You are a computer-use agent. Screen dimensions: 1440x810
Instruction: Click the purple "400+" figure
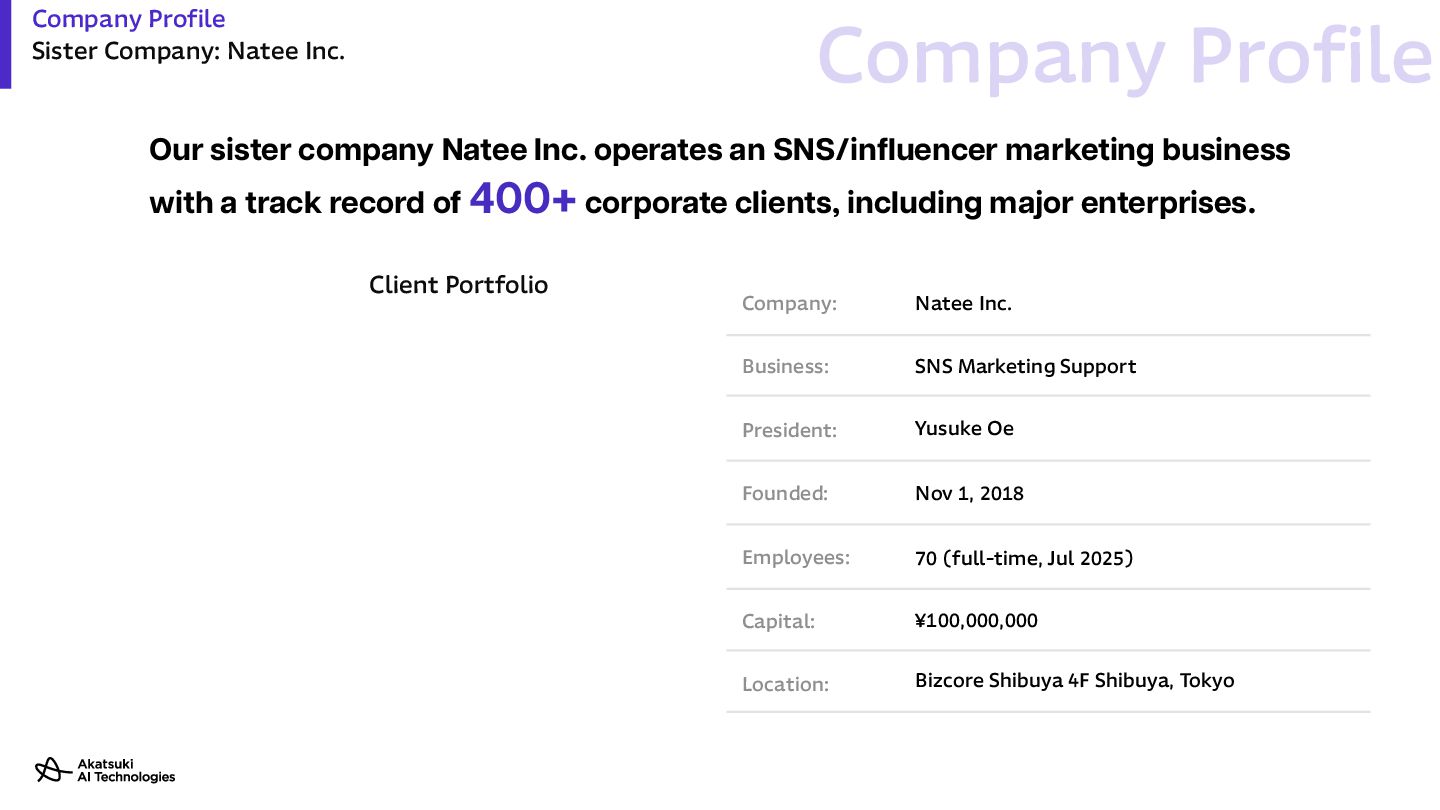pyautogui.click(x=523, y=198)
